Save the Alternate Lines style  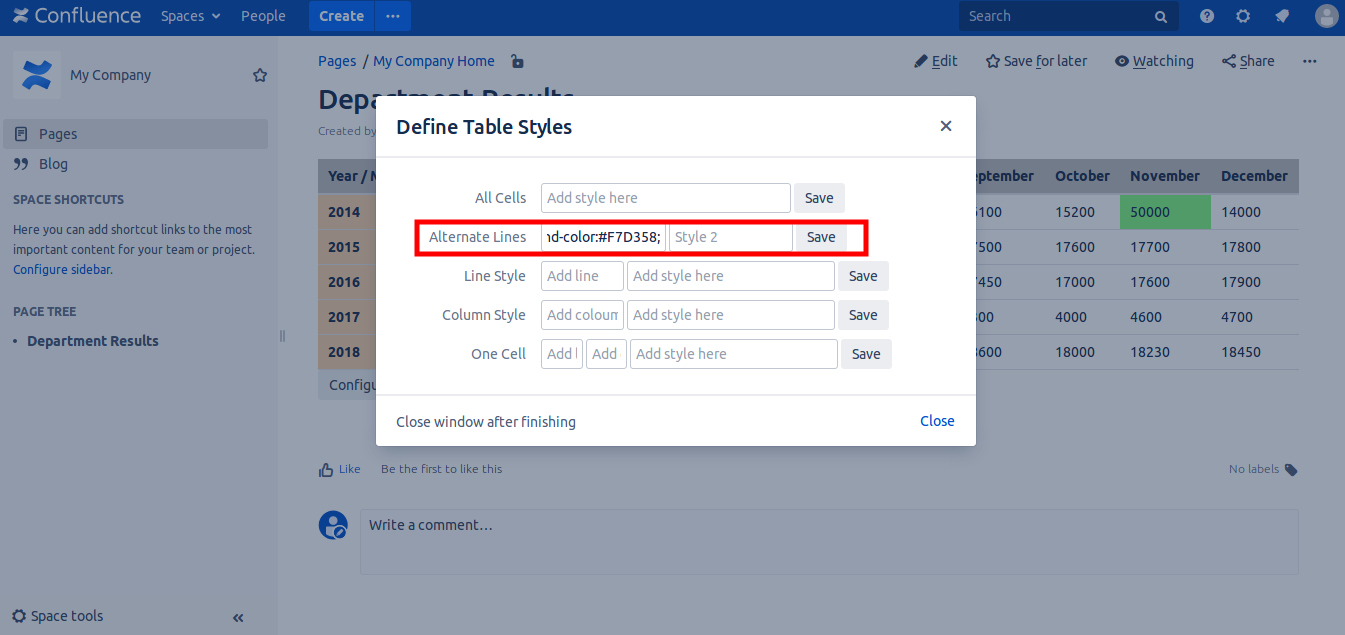point(820,237)
